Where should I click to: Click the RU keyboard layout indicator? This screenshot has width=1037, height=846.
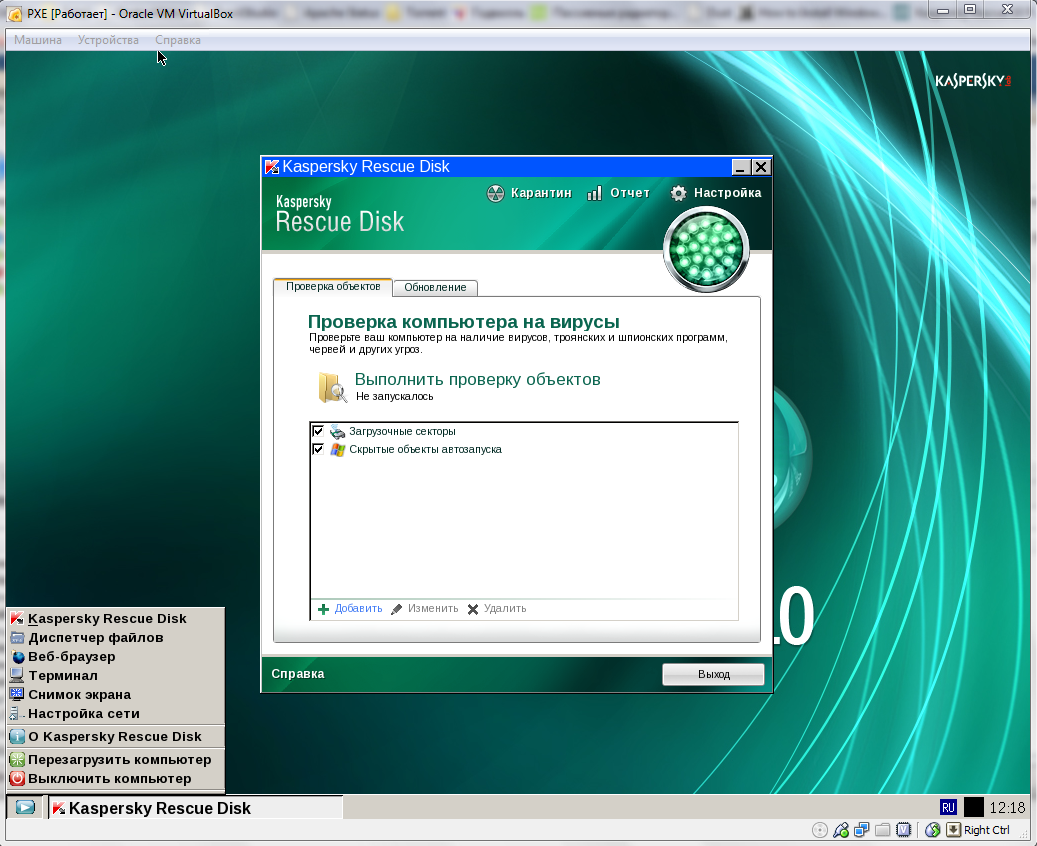click(x=948, y=807)
